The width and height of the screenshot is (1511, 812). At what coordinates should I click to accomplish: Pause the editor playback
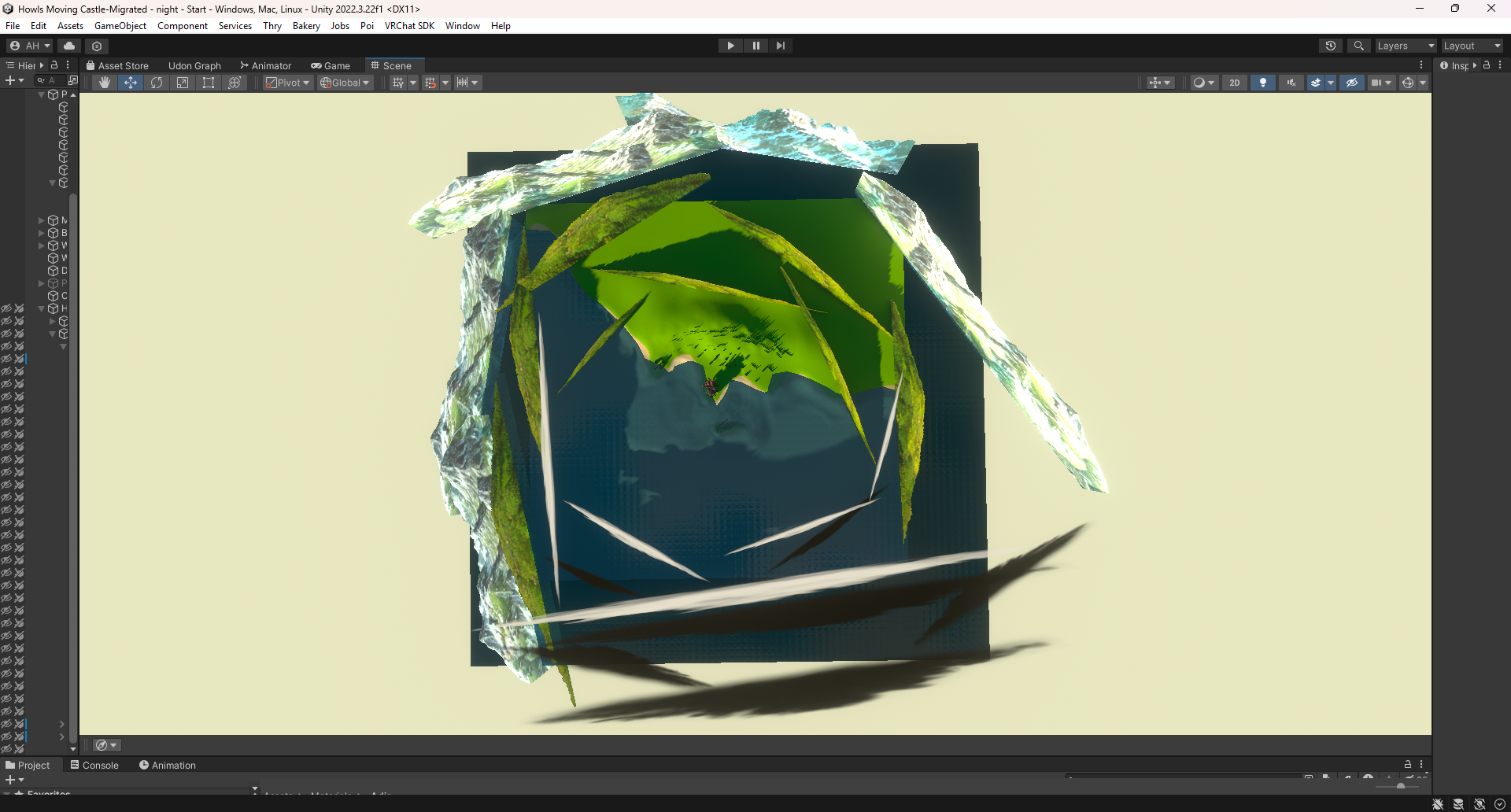755,46
